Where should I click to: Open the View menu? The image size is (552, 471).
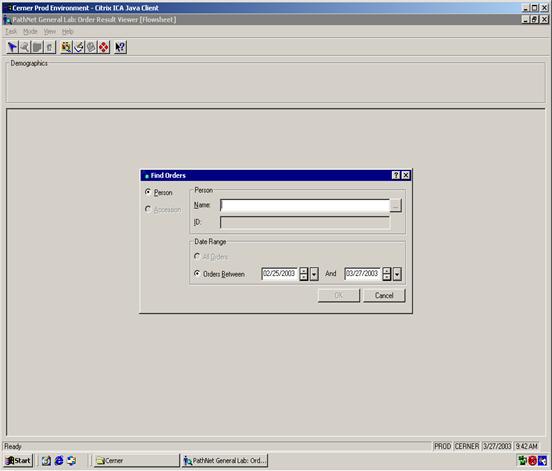point(50,32)
